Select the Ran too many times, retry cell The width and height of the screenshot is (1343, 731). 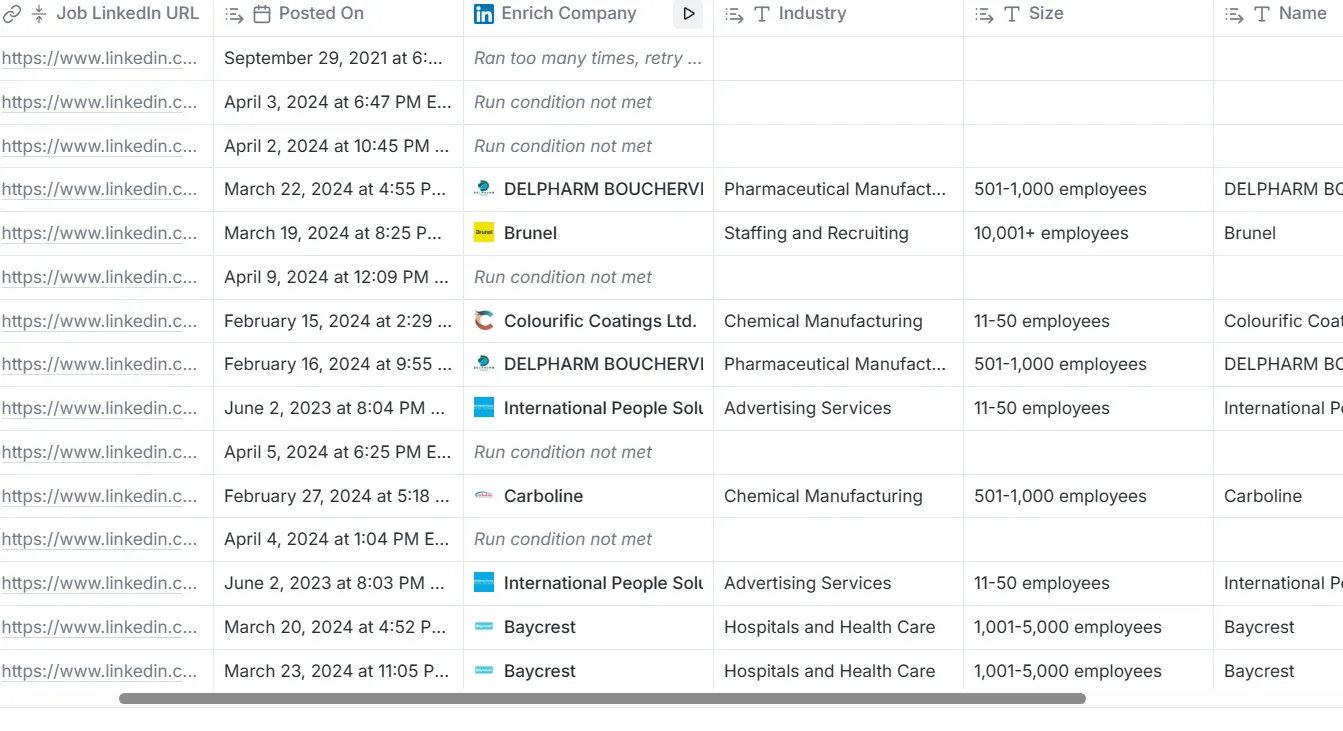tap(588, 58)
